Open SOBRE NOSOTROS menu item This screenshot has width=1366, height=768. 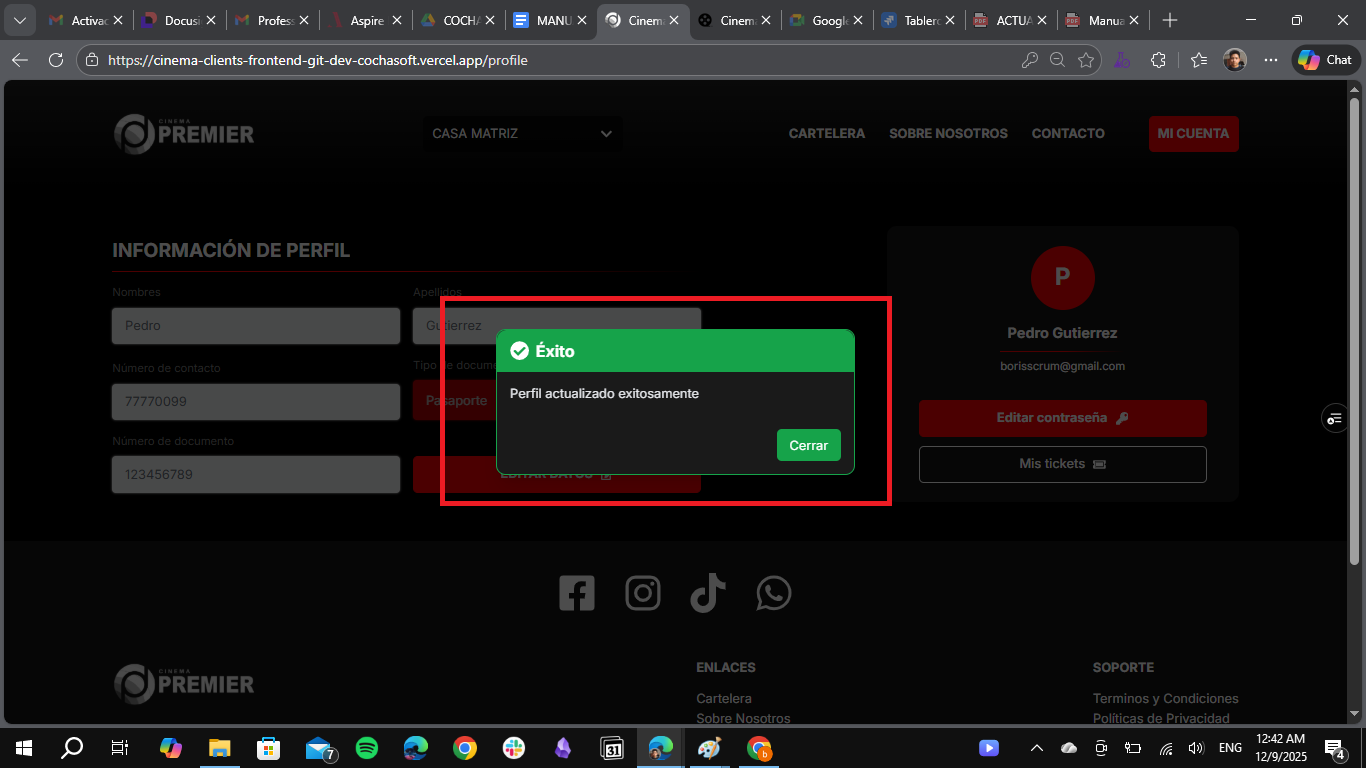tap(948, 134)
